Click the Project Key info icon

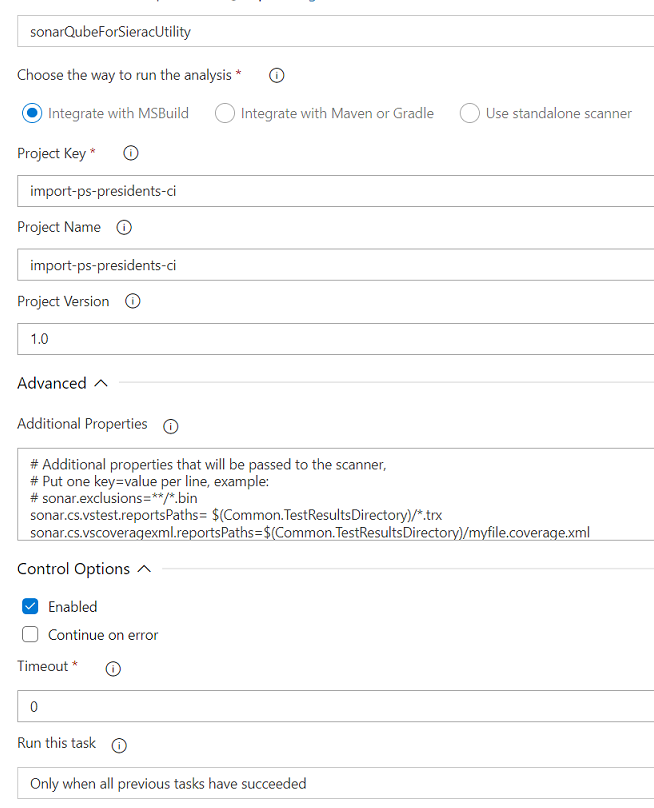tap(130, 153)
